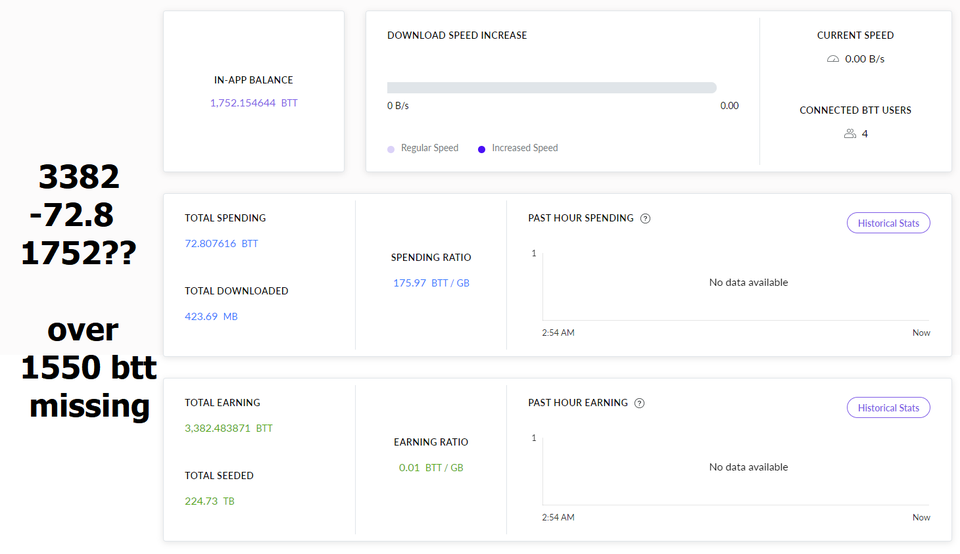
Task: Click the CURRENT SPEED heading
Action: click(x=855, y=36)
